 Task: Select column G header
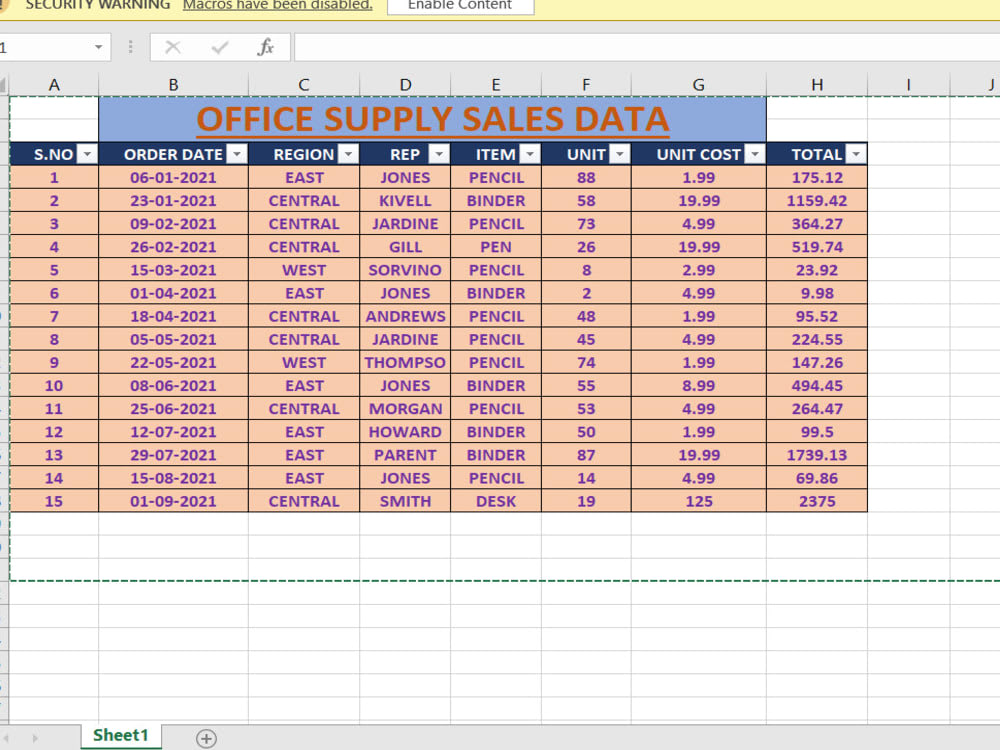tap(699, 85)
